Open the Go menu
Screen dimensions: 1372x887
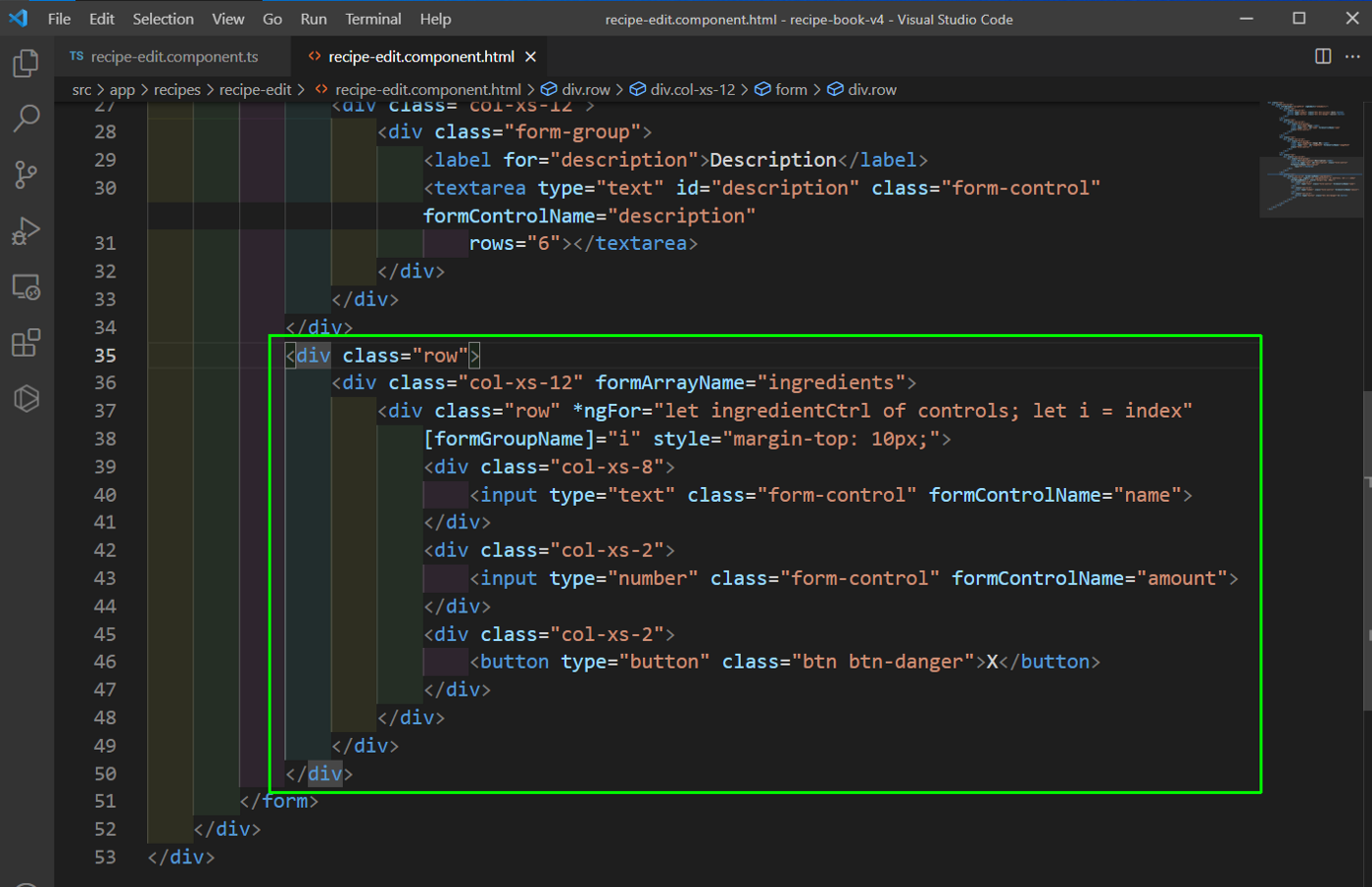tap(272, 19)
